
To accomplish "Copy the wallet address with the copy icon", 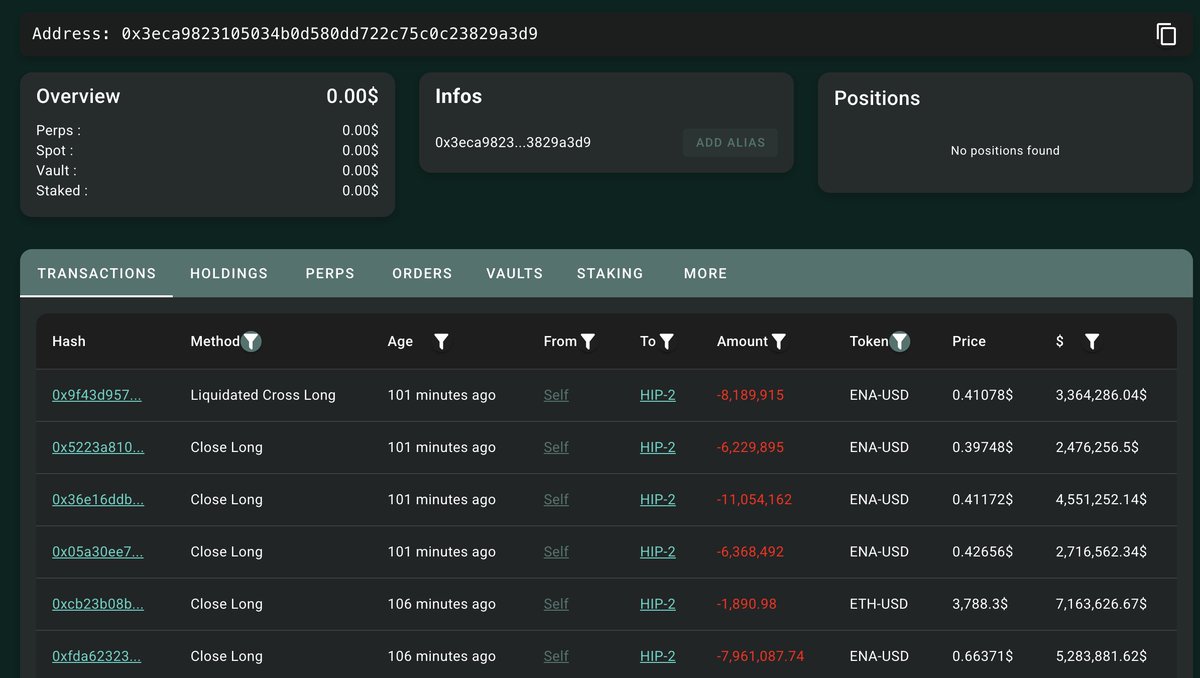I will [1166, 34].
